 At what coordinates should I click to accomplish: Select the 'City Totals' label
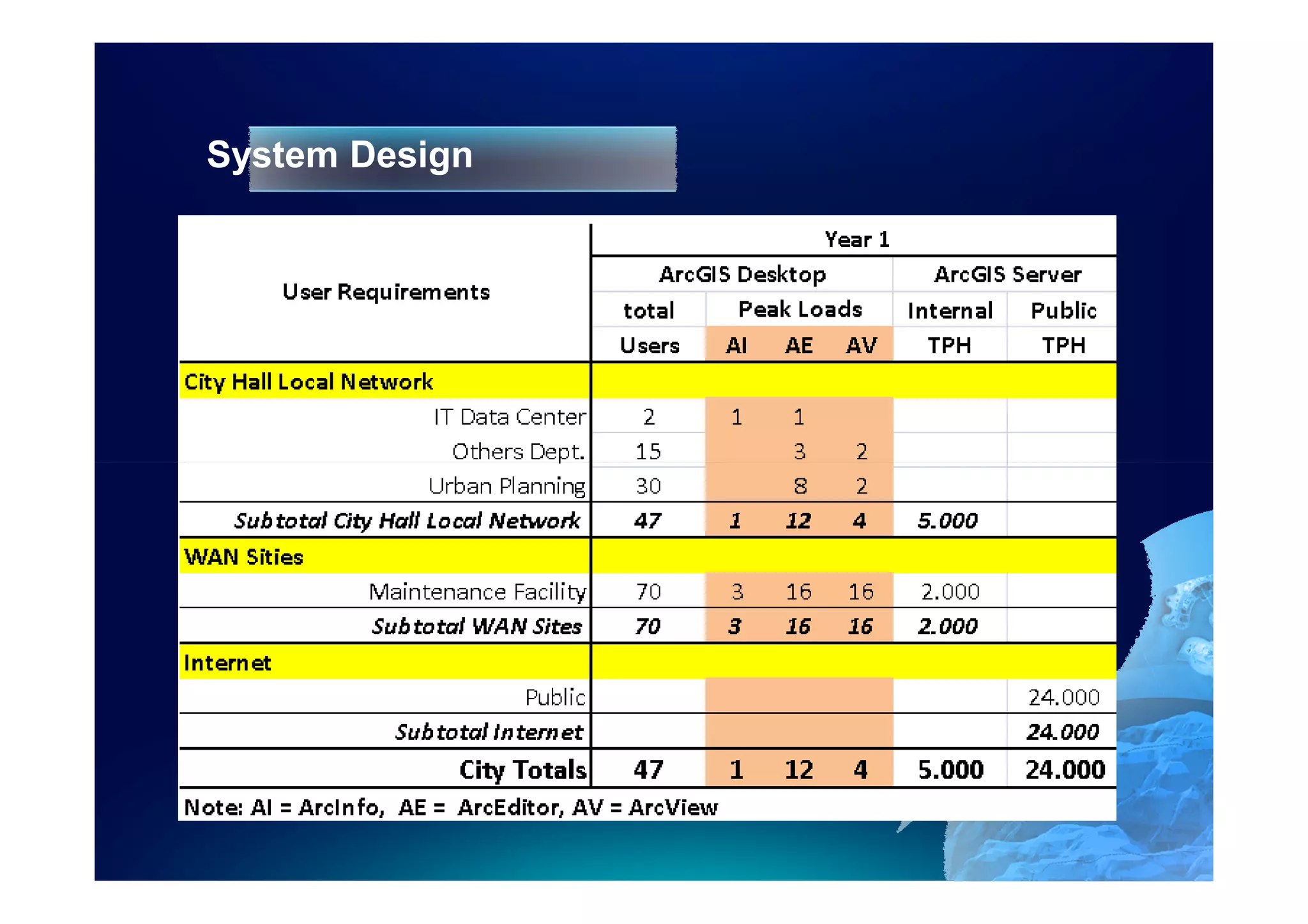(x=522, y=769)
